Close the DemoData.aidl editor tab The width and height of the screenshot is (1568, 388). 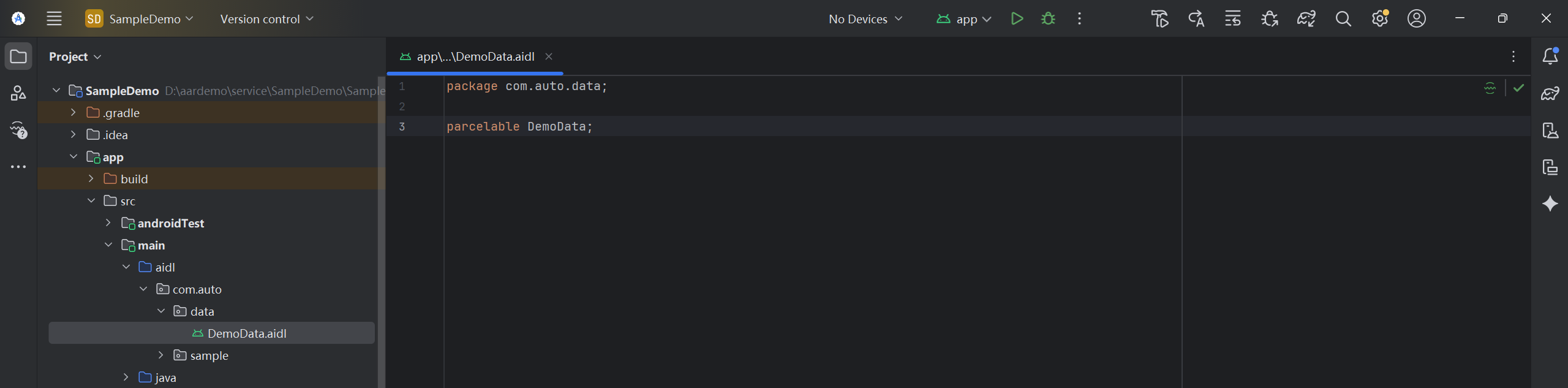pos(549,56)
